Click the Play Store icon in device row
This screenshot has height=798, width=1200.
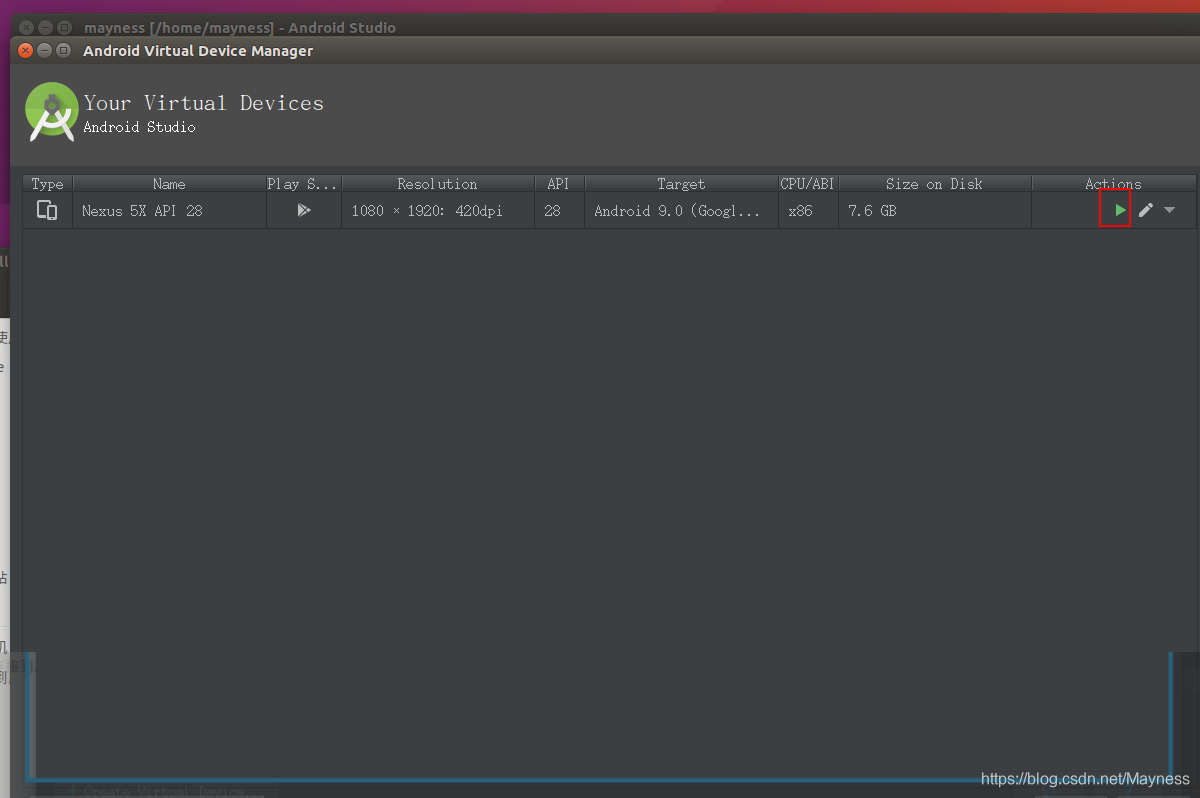(304, 210)
